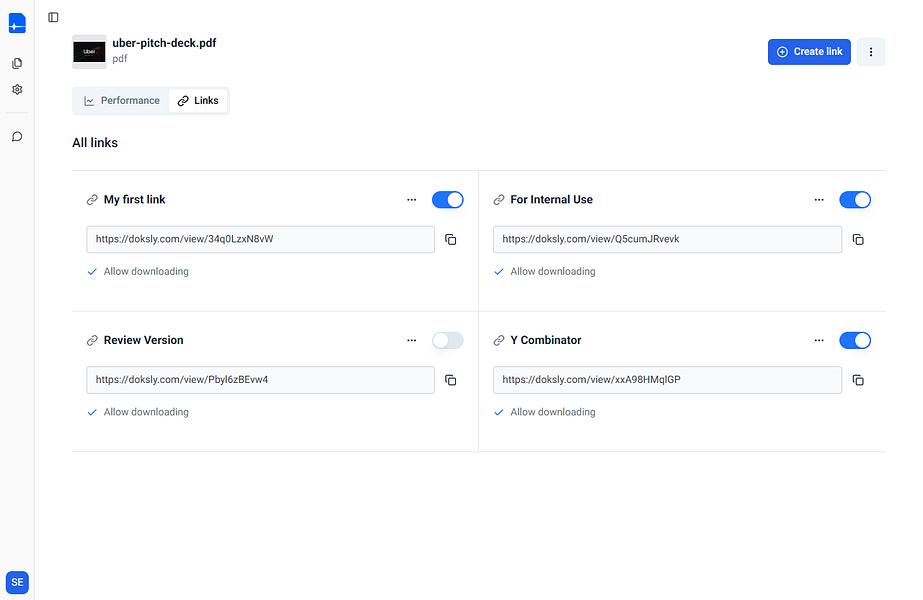The image size is (923, 600).
Task: Open options menu for Y Combinator
Action: click(x=819, y=340)
